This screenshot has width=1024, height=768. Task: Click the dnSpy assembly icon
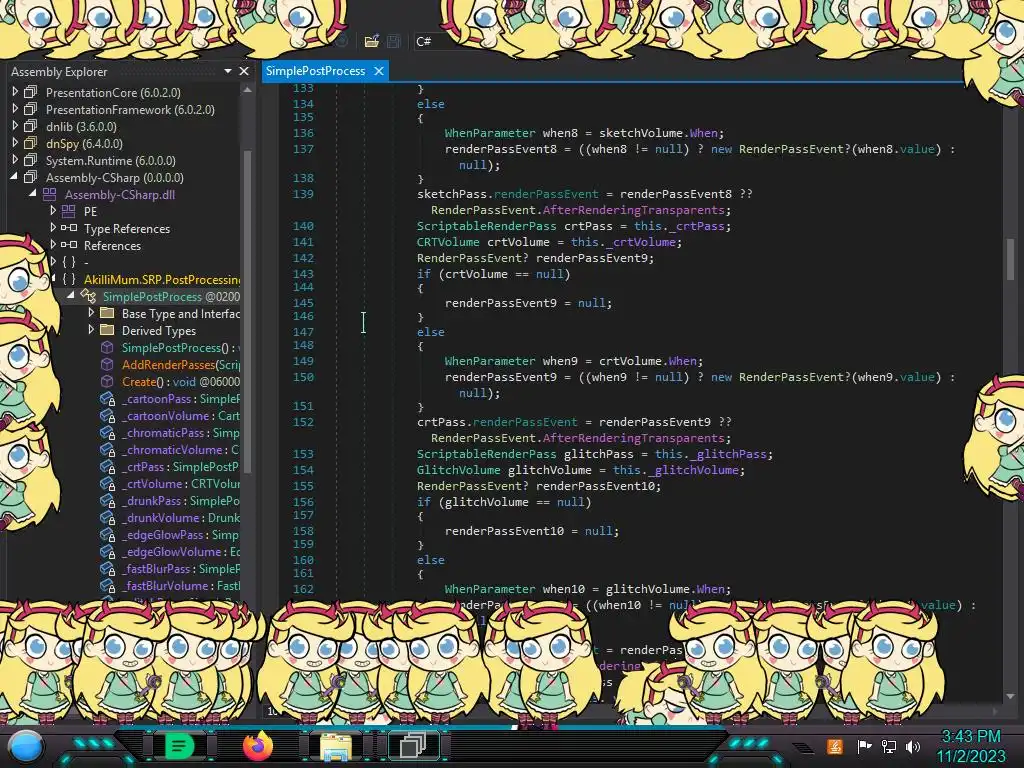(x=31, y=143)
